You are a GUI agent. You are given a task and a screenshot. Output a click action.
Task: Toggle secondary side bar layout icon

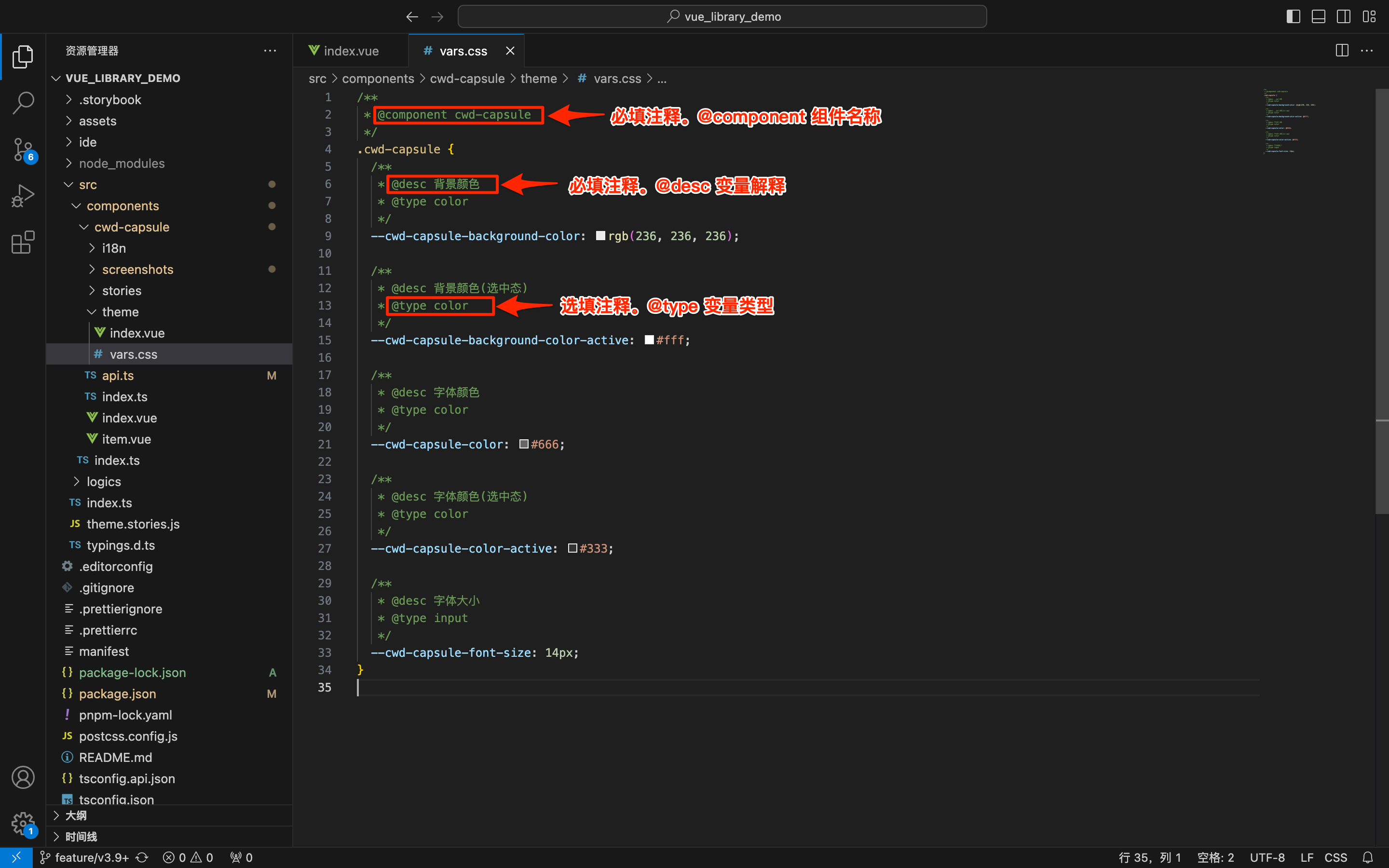[x=1344, y=17]
